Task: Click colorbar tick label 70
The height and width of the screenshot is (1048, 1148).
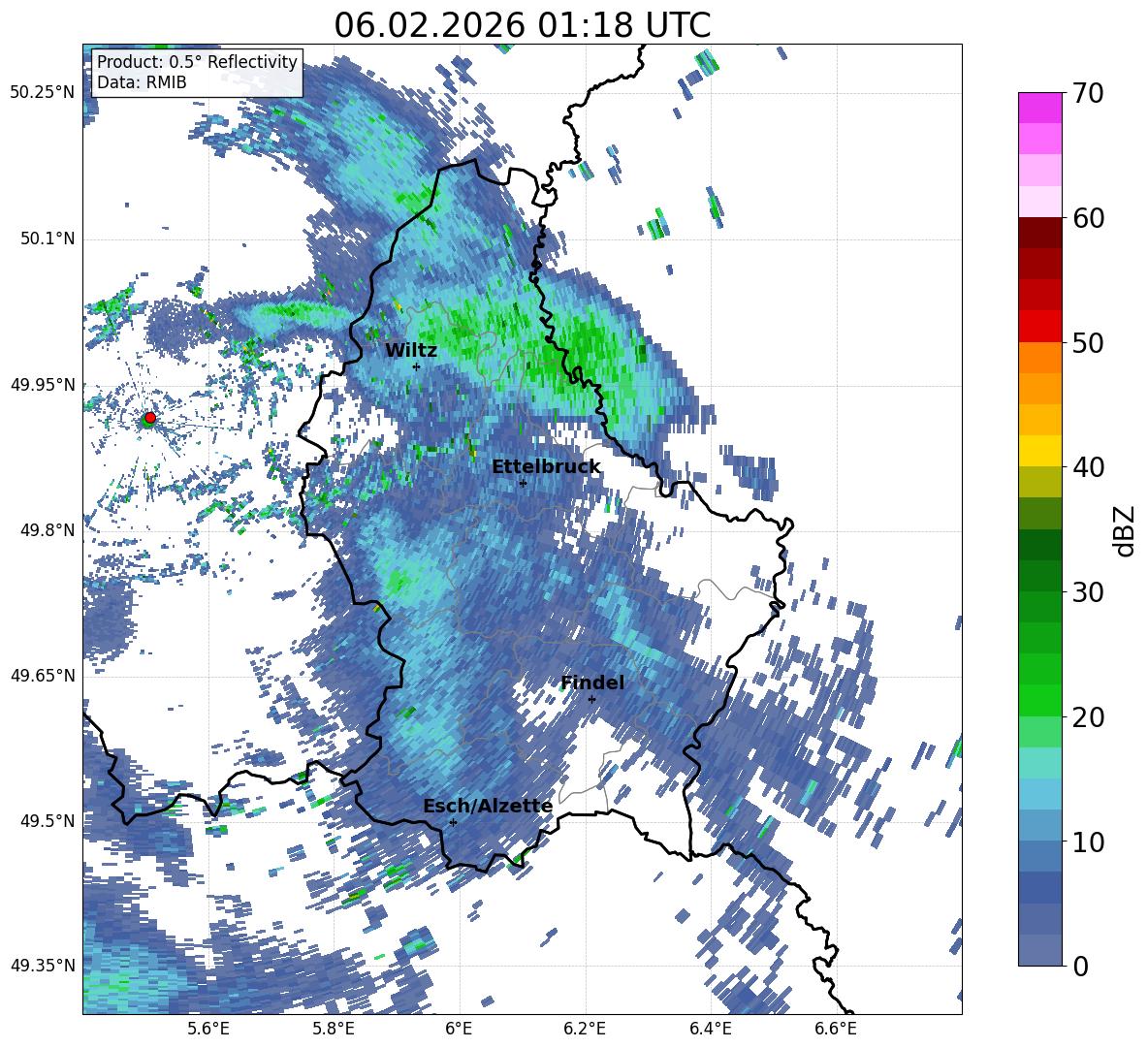Action: [1088, 94]
